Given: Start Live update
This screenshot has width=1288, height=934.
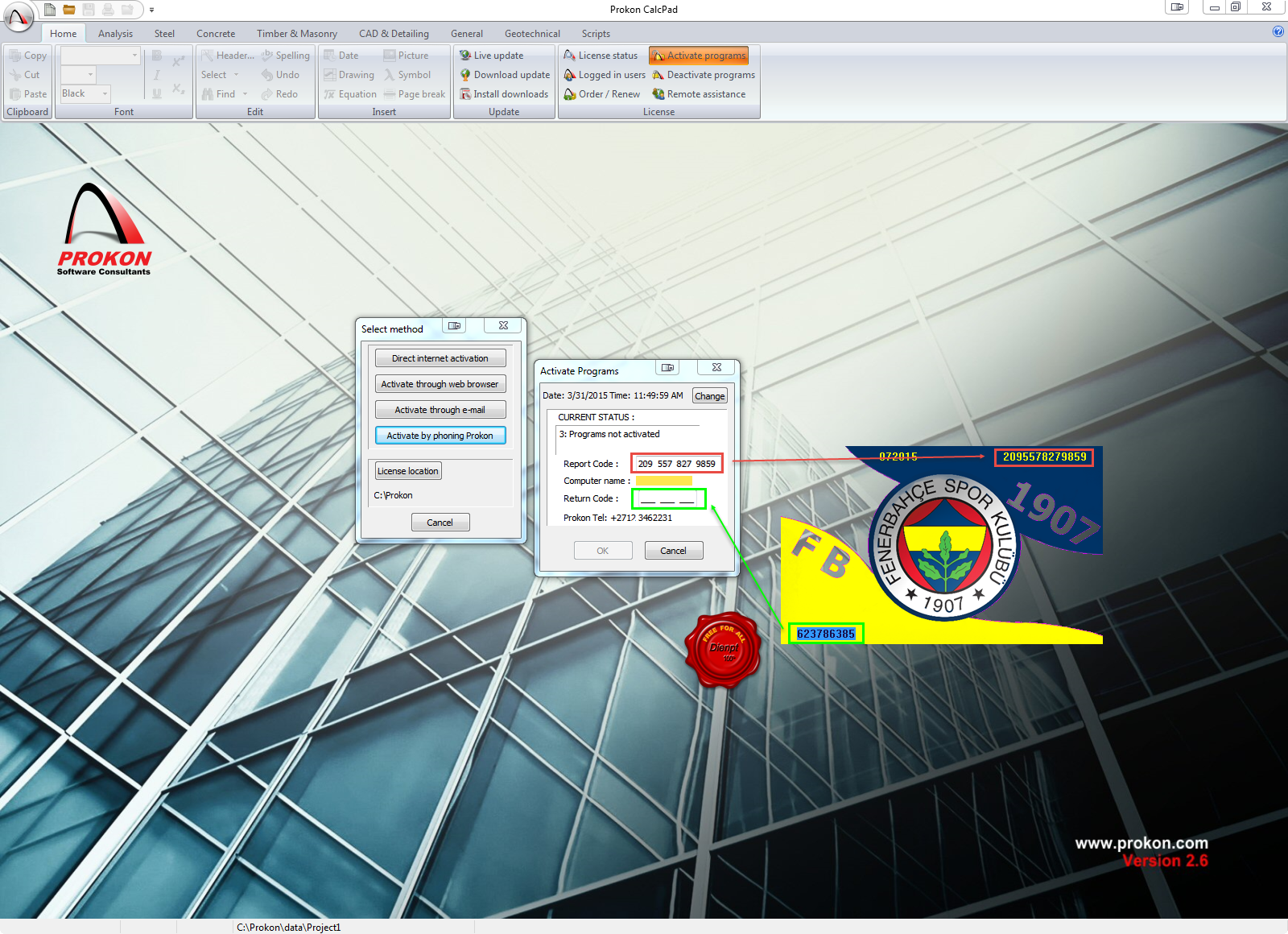Looking at the screenshot, I should point(491,56).
